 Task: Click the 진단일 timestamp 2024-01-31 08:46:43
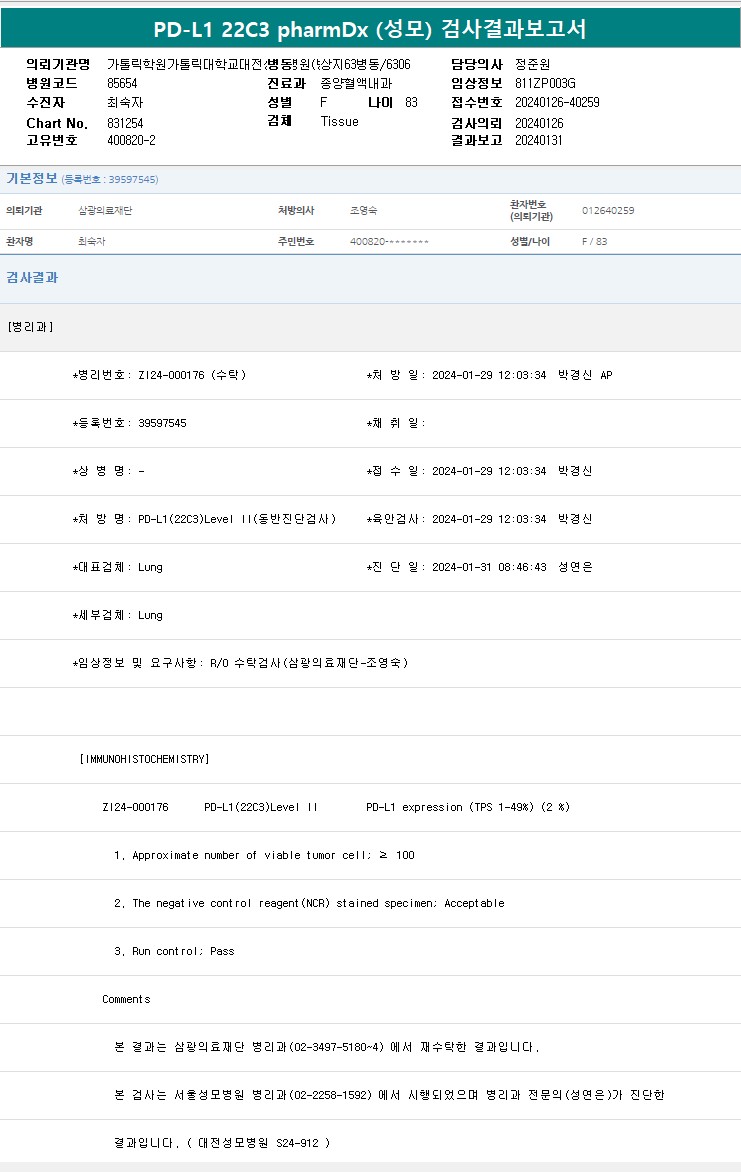[489, 567]
